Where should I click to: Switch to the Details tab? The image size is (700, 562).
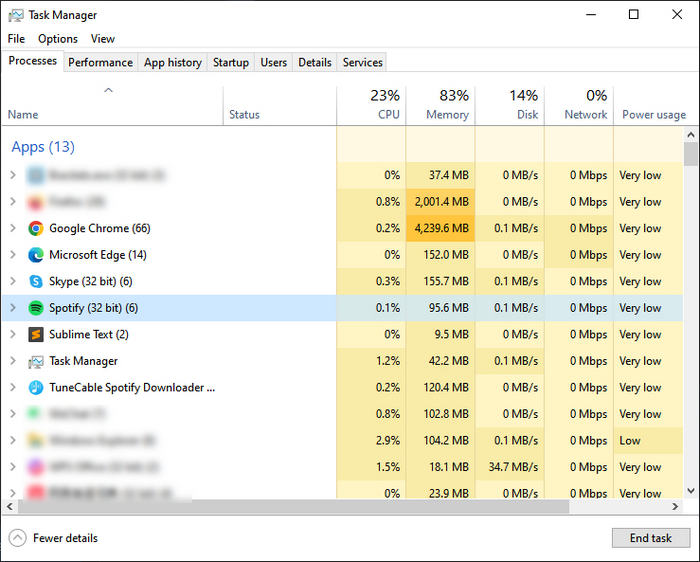315,62
